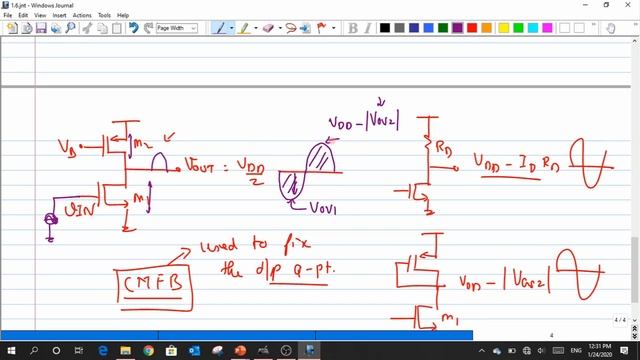Screen dimensions: 640x360
Task: Toggle Bold formatting
Action: tap(353, 28)
